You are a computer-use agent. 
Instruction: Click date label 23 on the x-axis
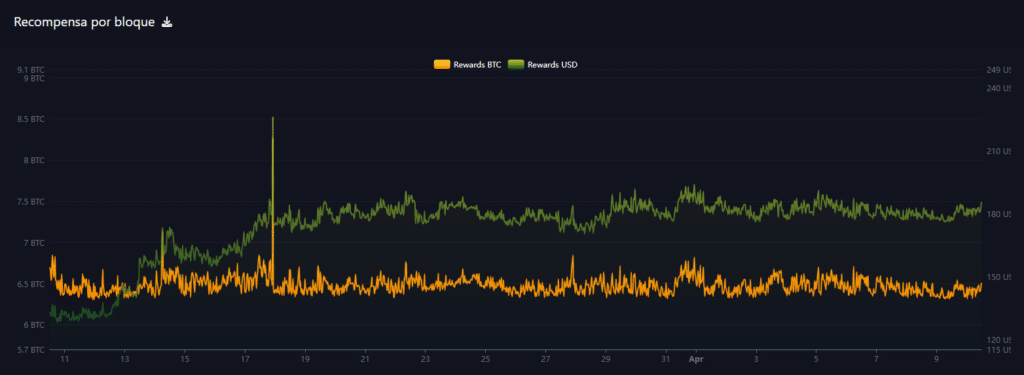425,359
